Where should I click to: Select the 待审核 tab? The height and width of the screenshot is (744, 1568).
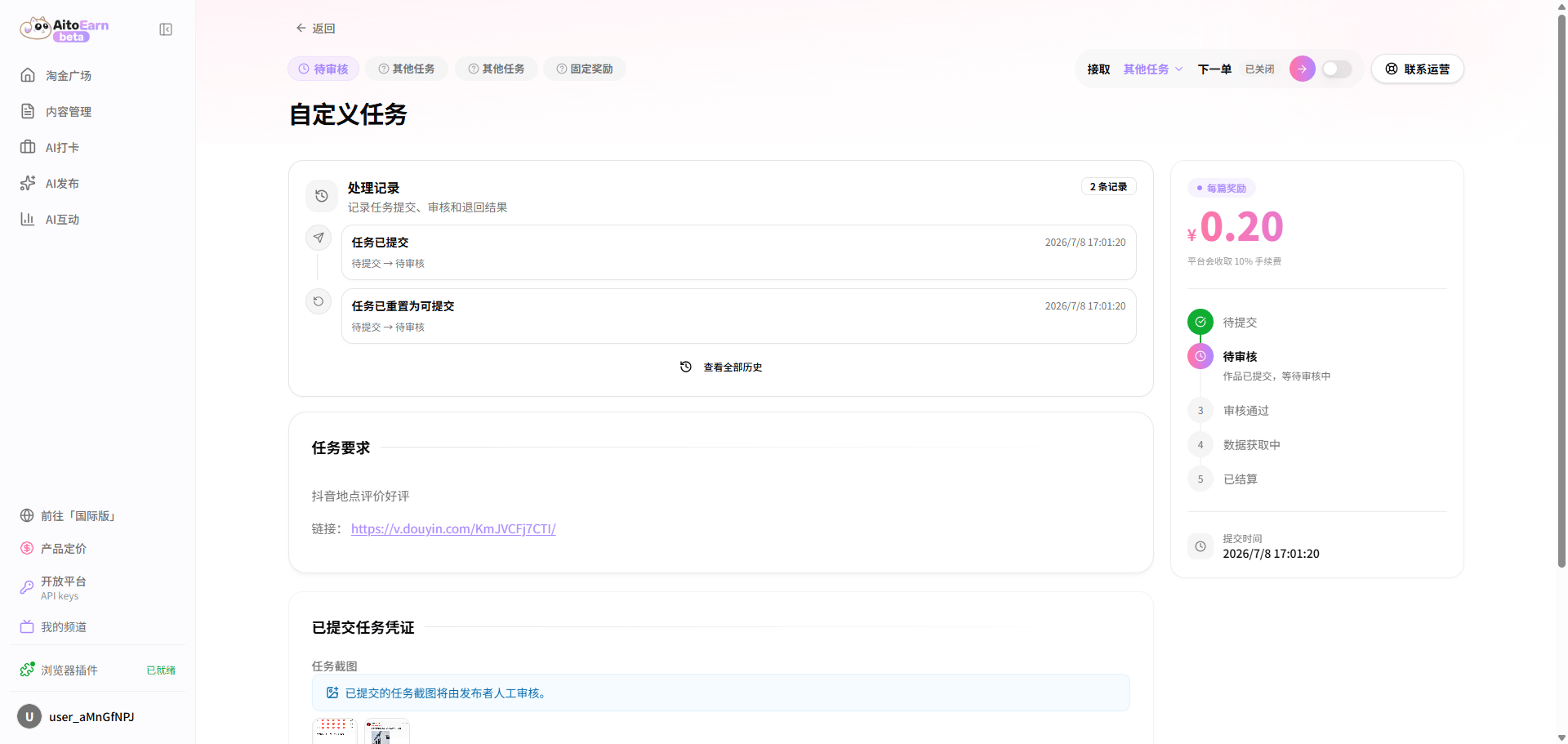(x=323, y=69)
